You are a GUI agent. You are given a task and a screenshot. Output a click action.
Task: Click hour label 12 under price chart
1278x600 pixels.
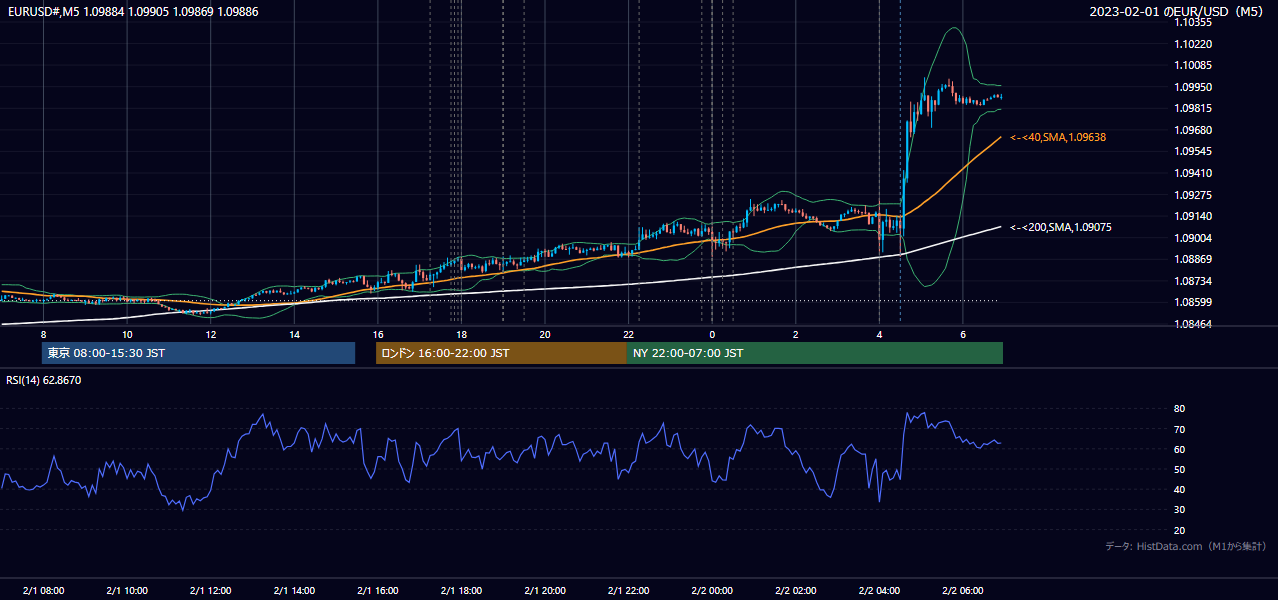(x=211, y=334)
